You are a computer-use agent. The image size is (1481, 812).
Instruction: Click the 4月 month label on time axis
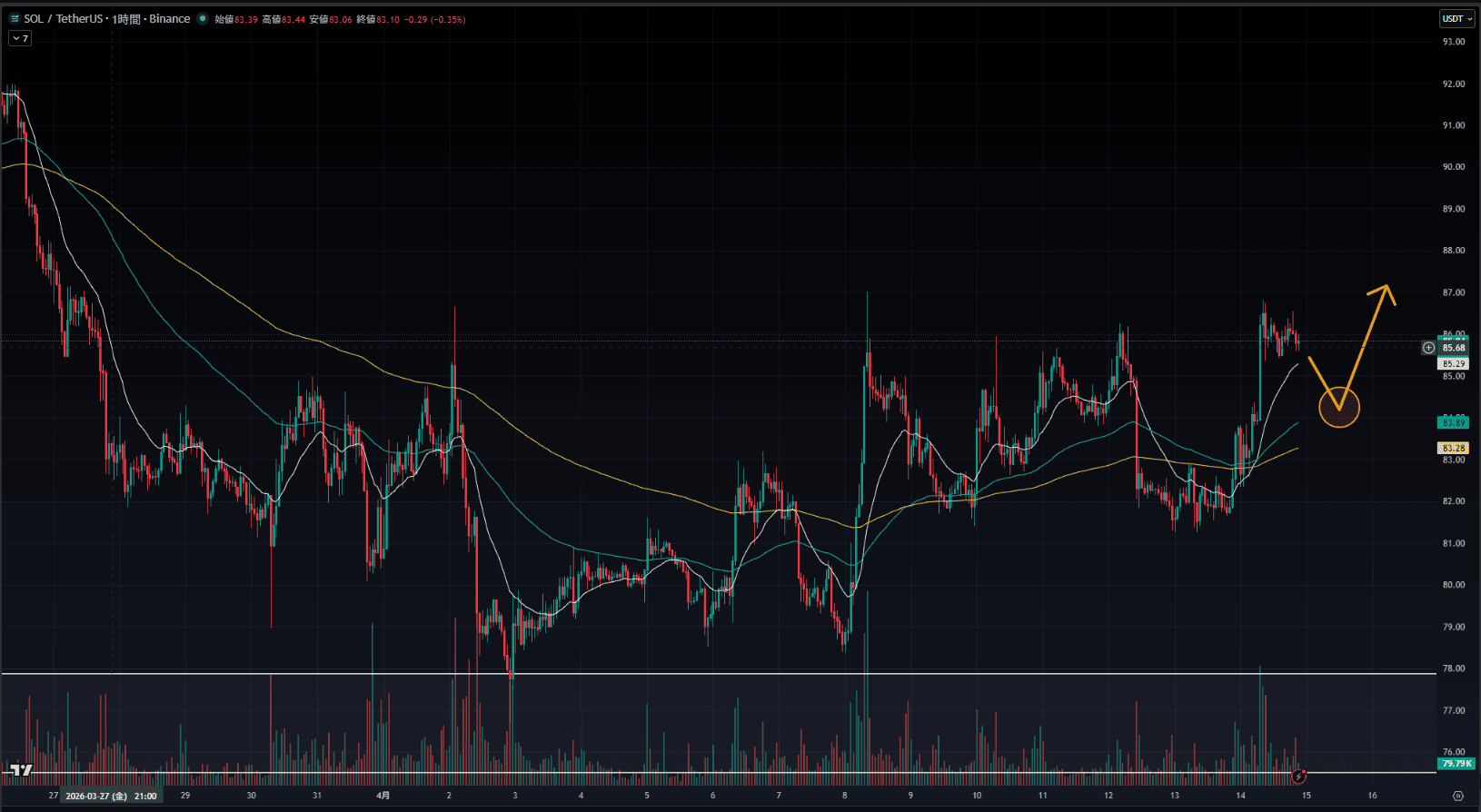383,796
